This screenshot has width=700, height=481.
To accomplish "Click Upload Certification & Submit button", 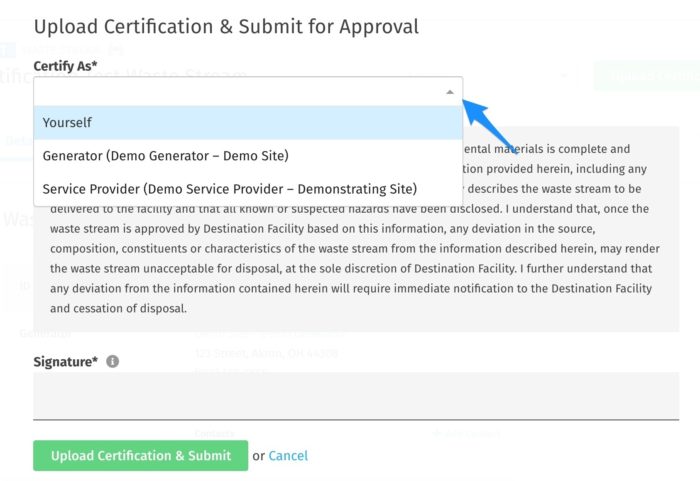I will coord(141,456).
